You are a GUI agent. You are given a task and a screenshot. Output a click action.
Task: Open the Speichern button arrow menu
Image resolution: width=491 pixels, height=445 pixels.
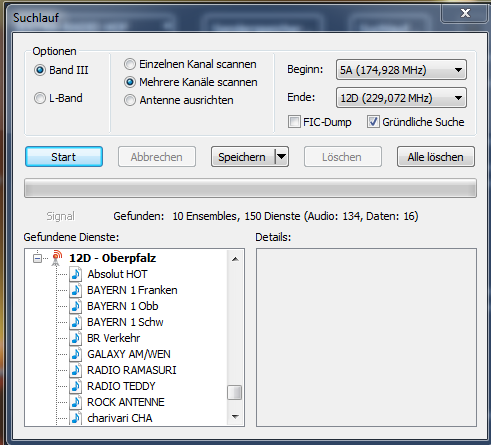click(282, 157)
